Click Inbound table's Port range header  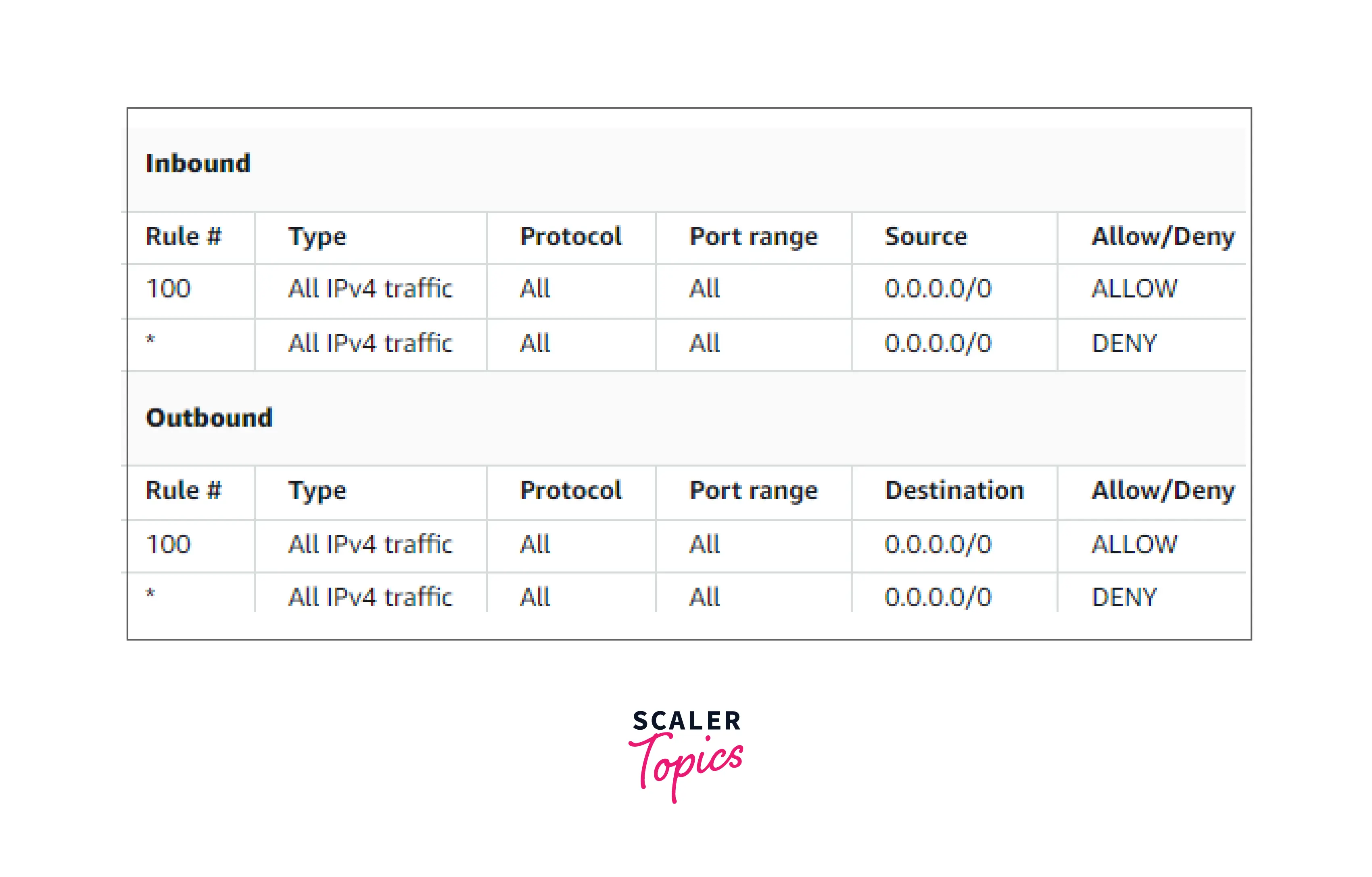click(x=753, y=237)
